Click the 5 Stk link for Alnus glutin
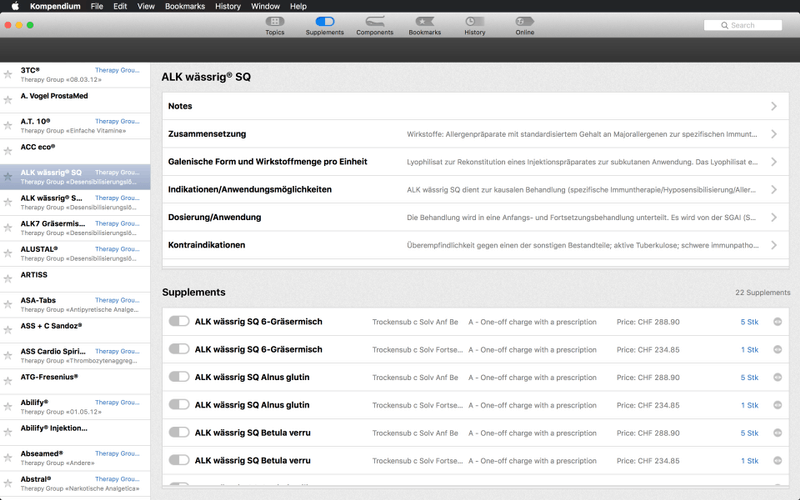Screen dimensions: 800x500 (749, 378)
